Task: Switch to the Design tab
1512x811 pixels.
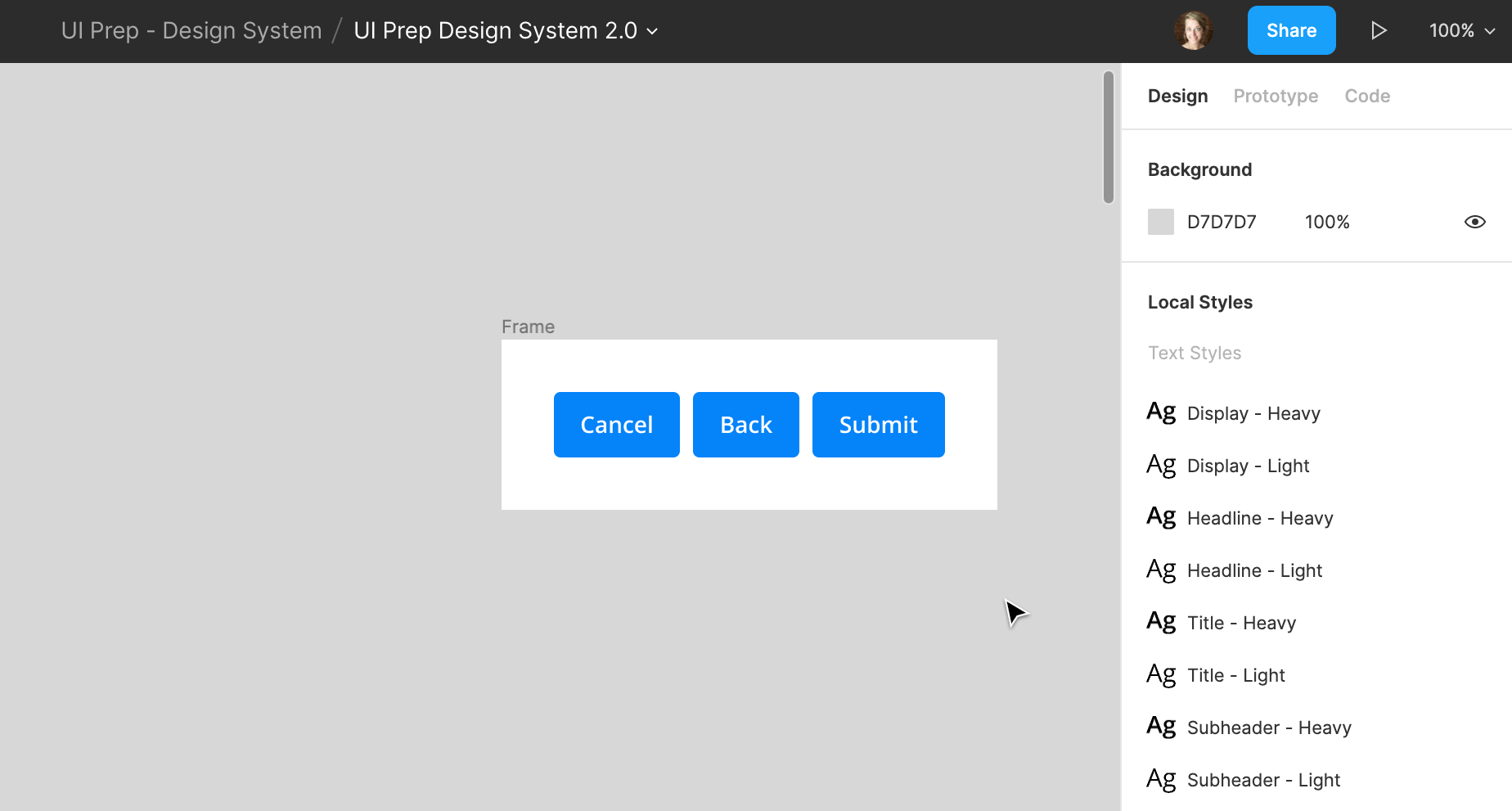Action: click(1177, 96)
